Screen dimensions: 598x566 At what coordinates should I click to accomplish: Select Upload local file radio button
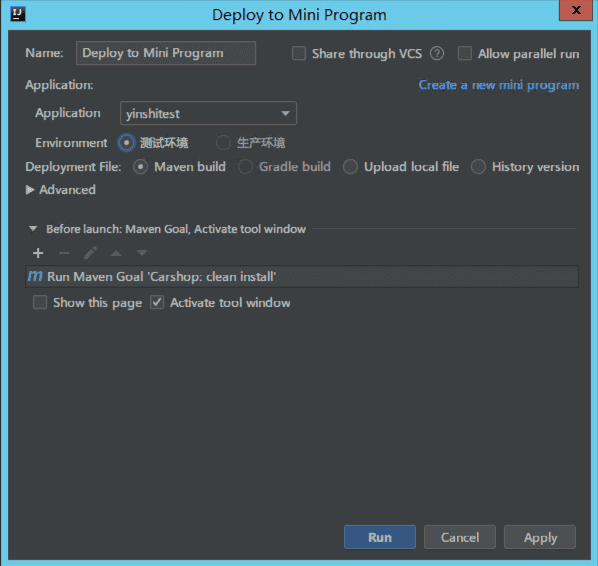(x=350, y=167)
